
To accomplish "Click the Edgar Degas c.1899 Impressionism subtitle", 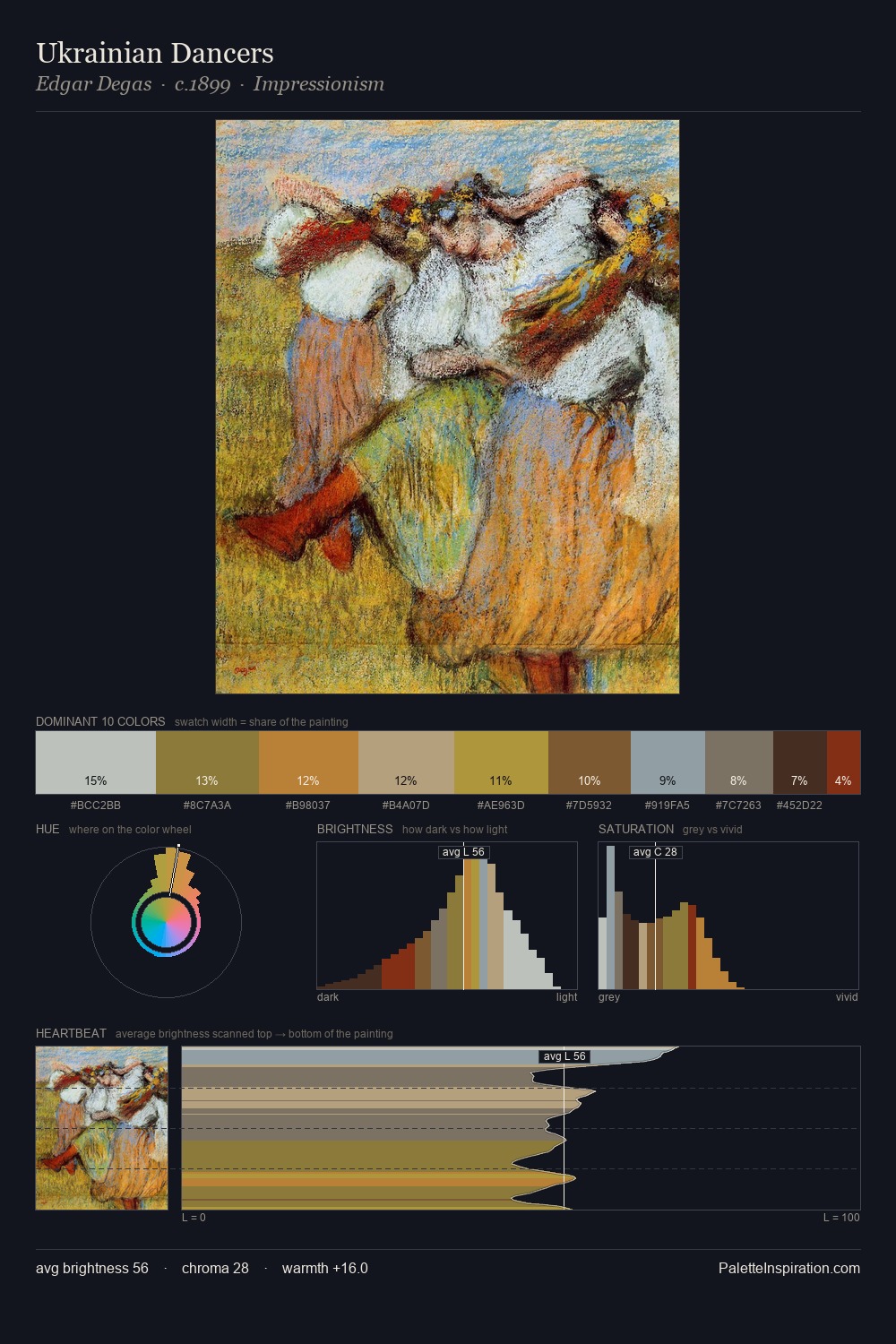I will [210, 84].
